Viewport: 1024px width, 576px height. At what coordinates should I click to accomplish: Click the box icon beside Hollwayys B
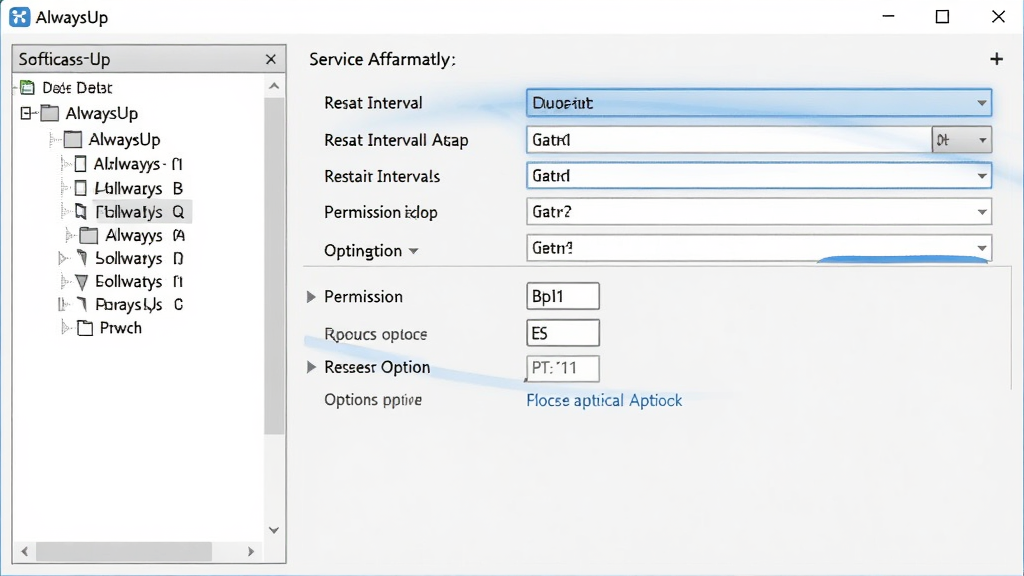click(80, 188)
